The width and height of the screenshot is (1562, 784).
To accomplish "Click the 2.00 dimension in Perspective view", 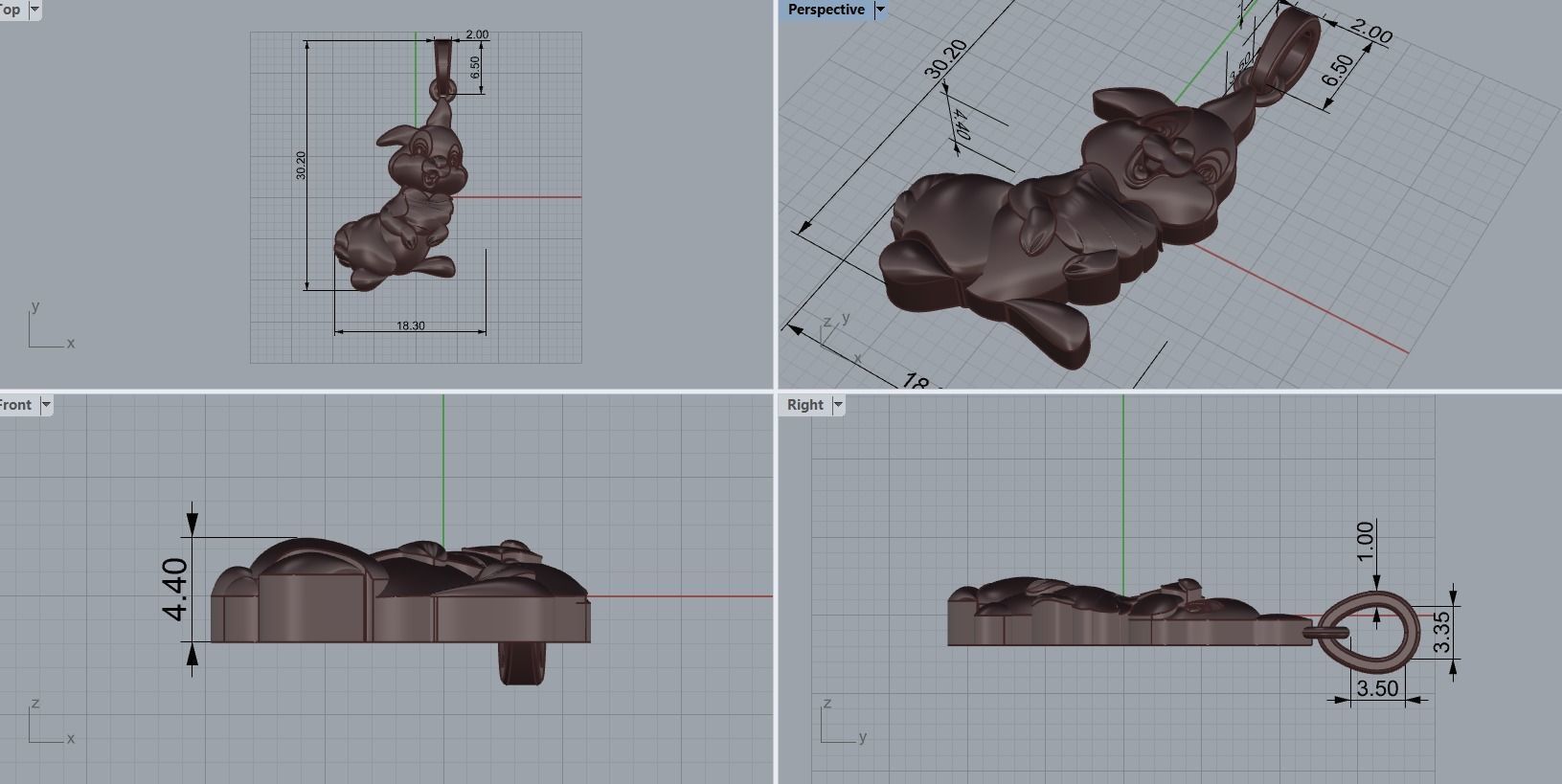I will pyautogui.click(x=1370, y=32).
